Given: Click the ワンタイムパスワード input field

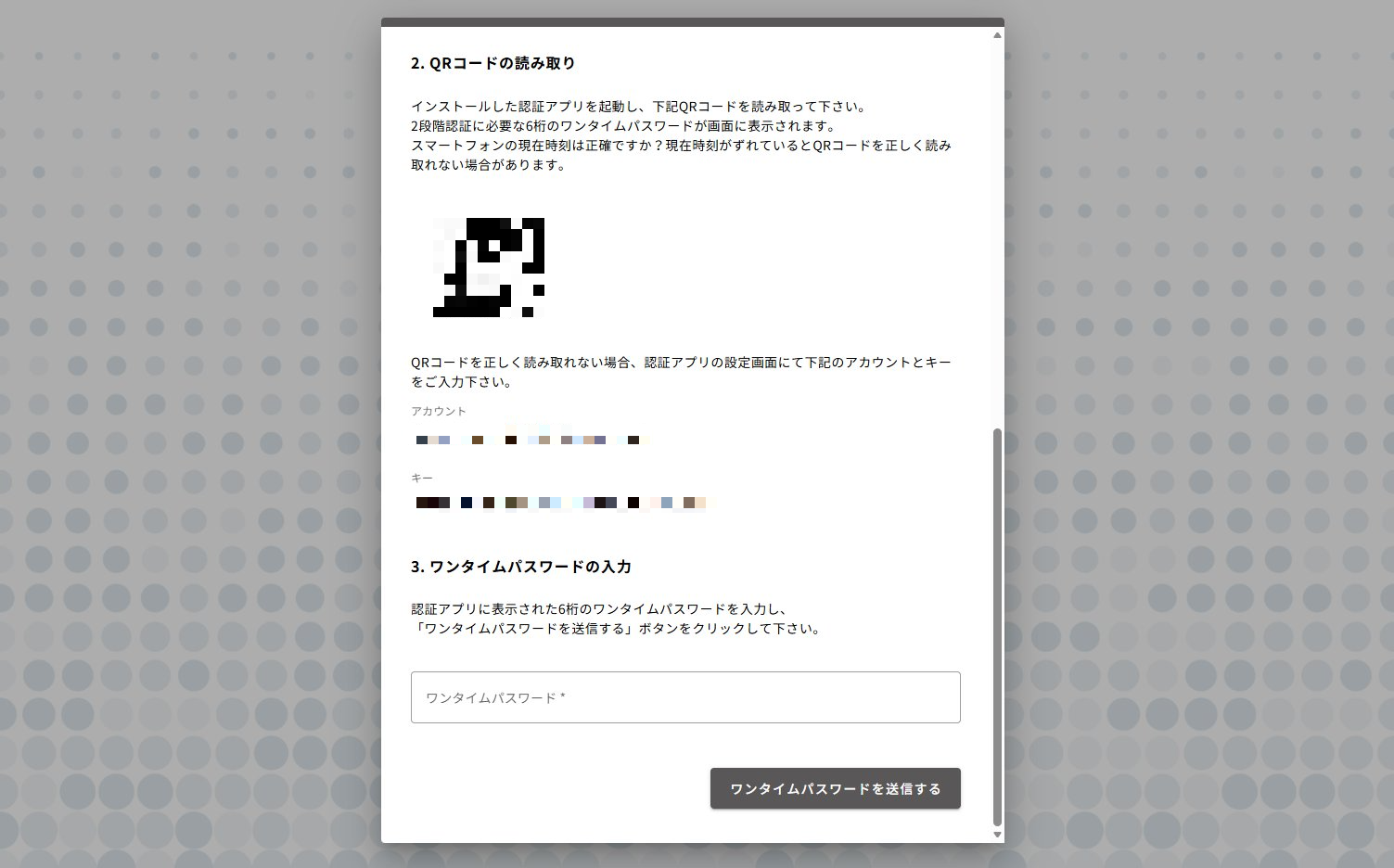Looking at the screenshot, I should (x=684, y=697).
